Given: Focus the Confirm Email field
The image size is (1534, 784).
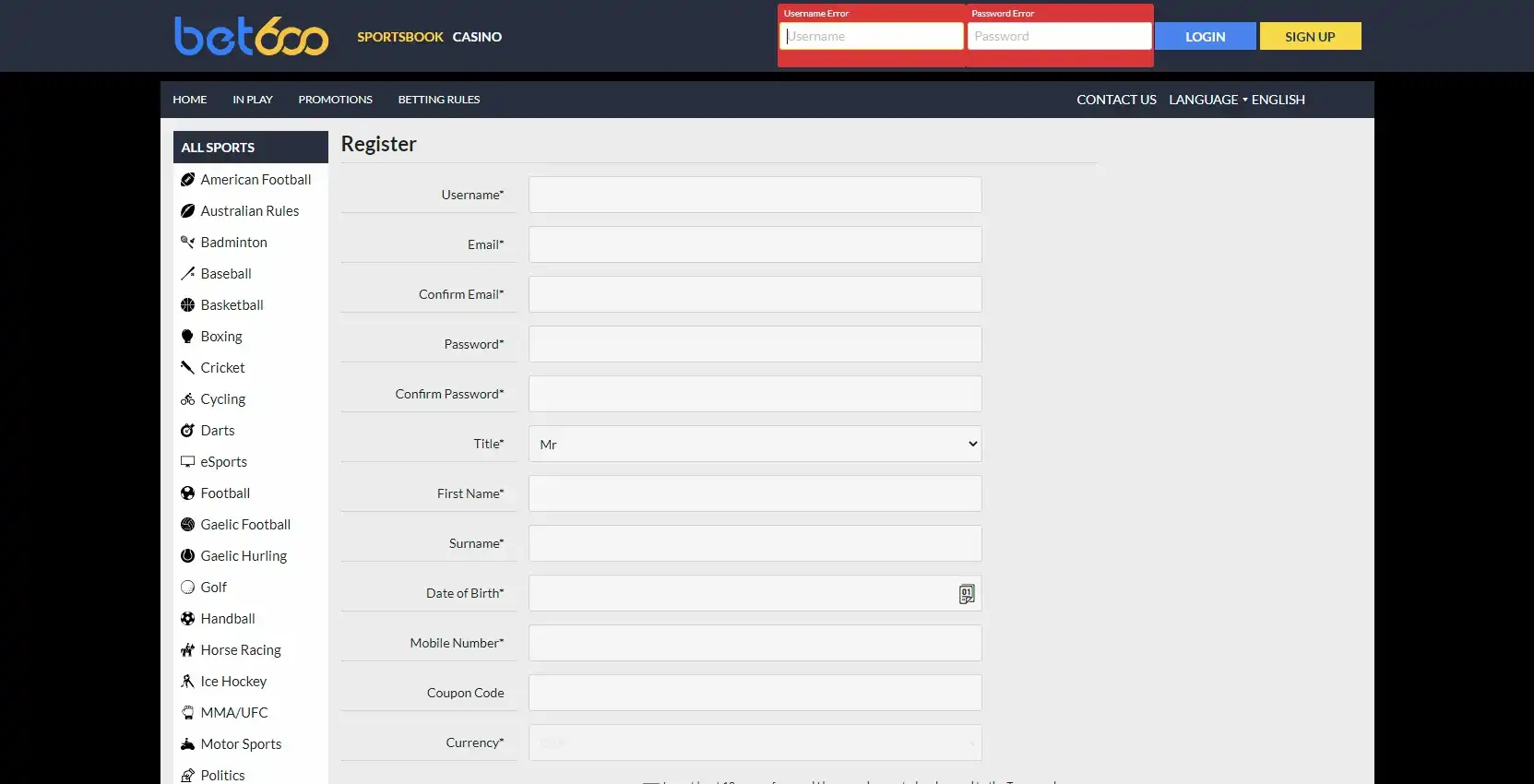Looking at the screenshot, I should point(755,294).
